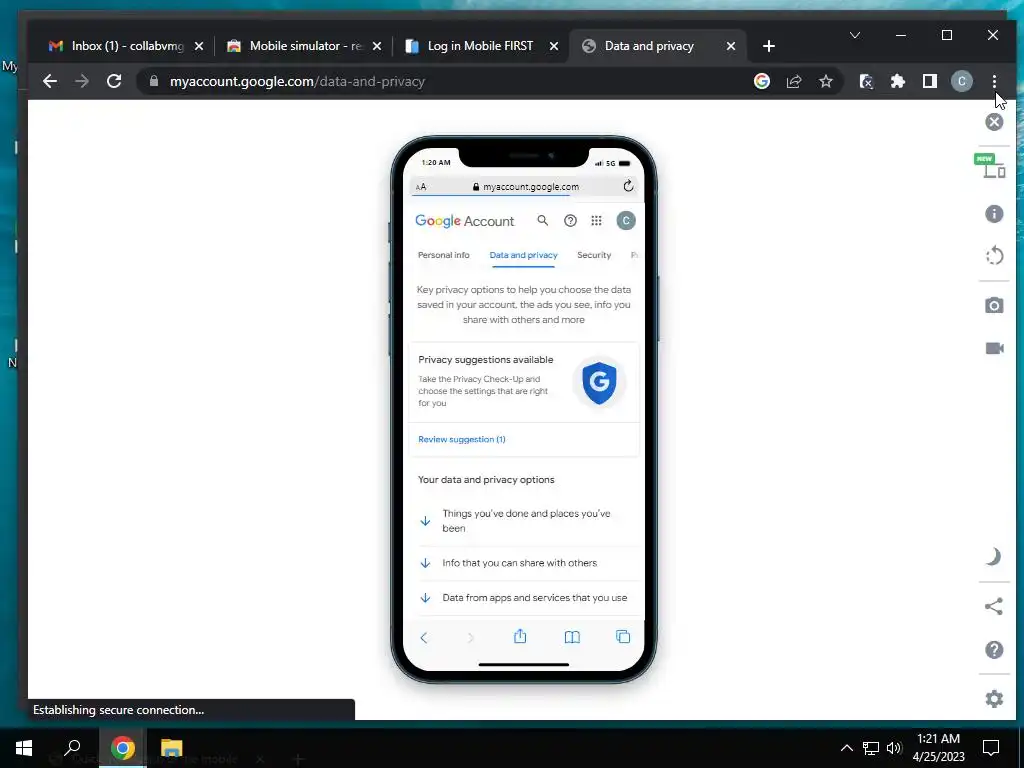Close the mobile simulator panel
Viewport: 1024px width, 768px height.
pyautogui.click(x=994, y=122)
